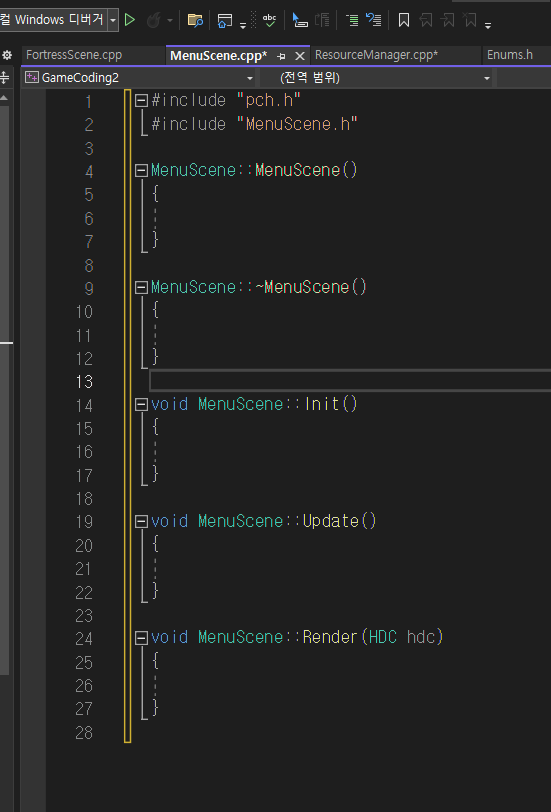Screen dimensions: 551x812
Task: Click the void keyword on line 19
Action: pos(169,521)
